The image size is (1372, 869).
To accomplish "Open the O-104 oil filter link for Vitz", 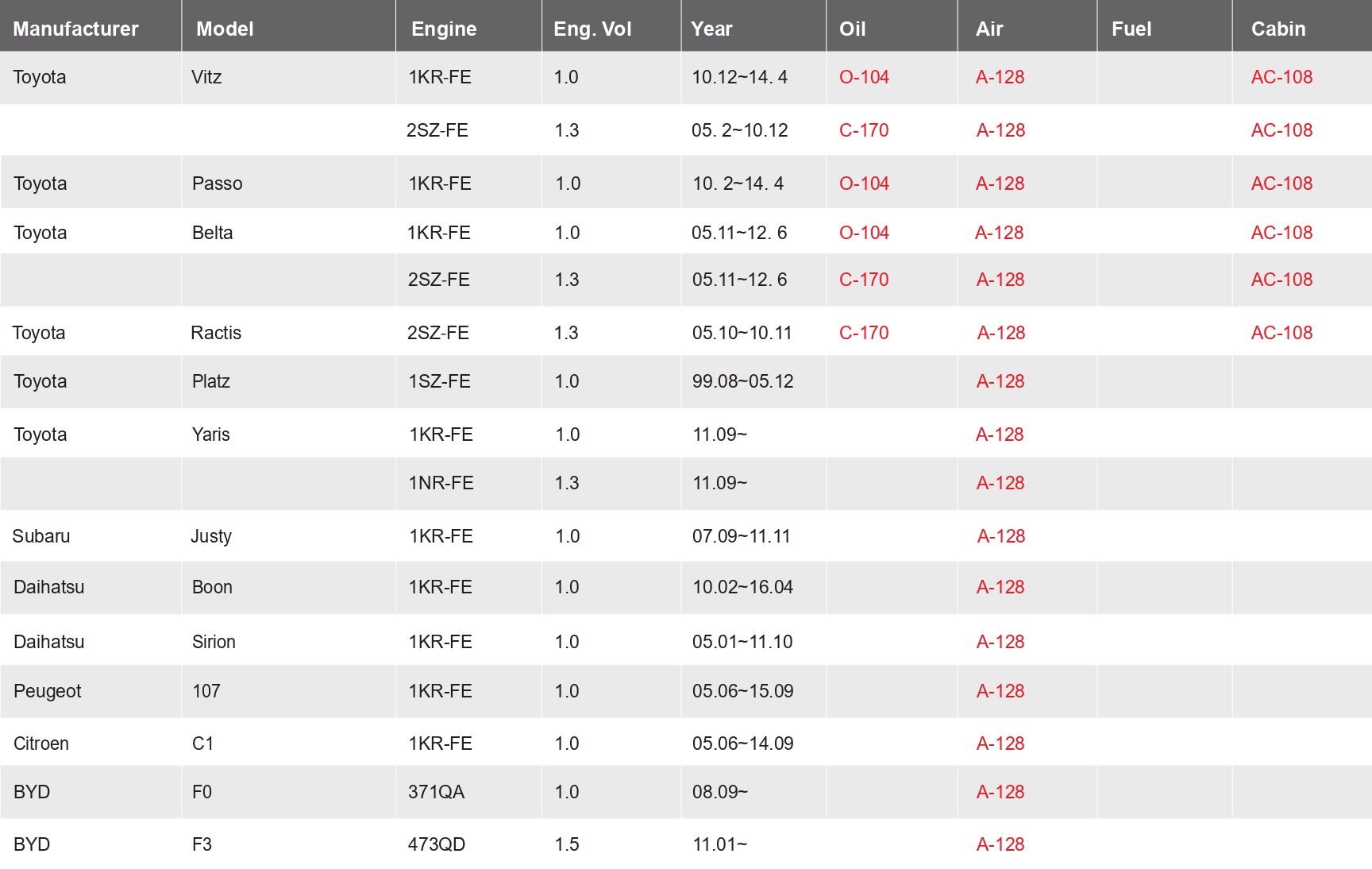I will coord(864,78).
